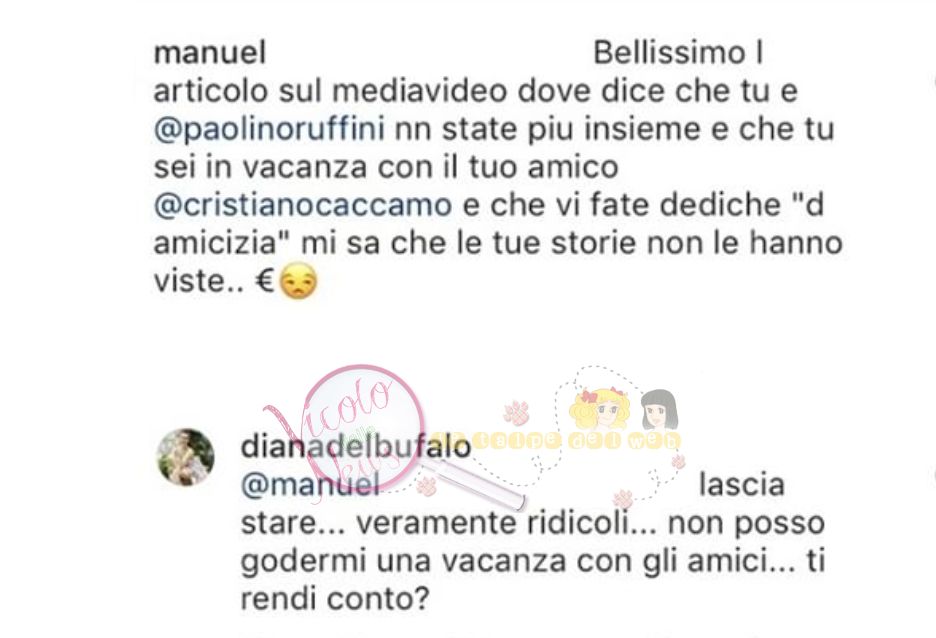Image resolution: width=936 pixels, height=638 pixels.
Task: Open dianadelbufalo's profile picture
Action: click(186, 457)
